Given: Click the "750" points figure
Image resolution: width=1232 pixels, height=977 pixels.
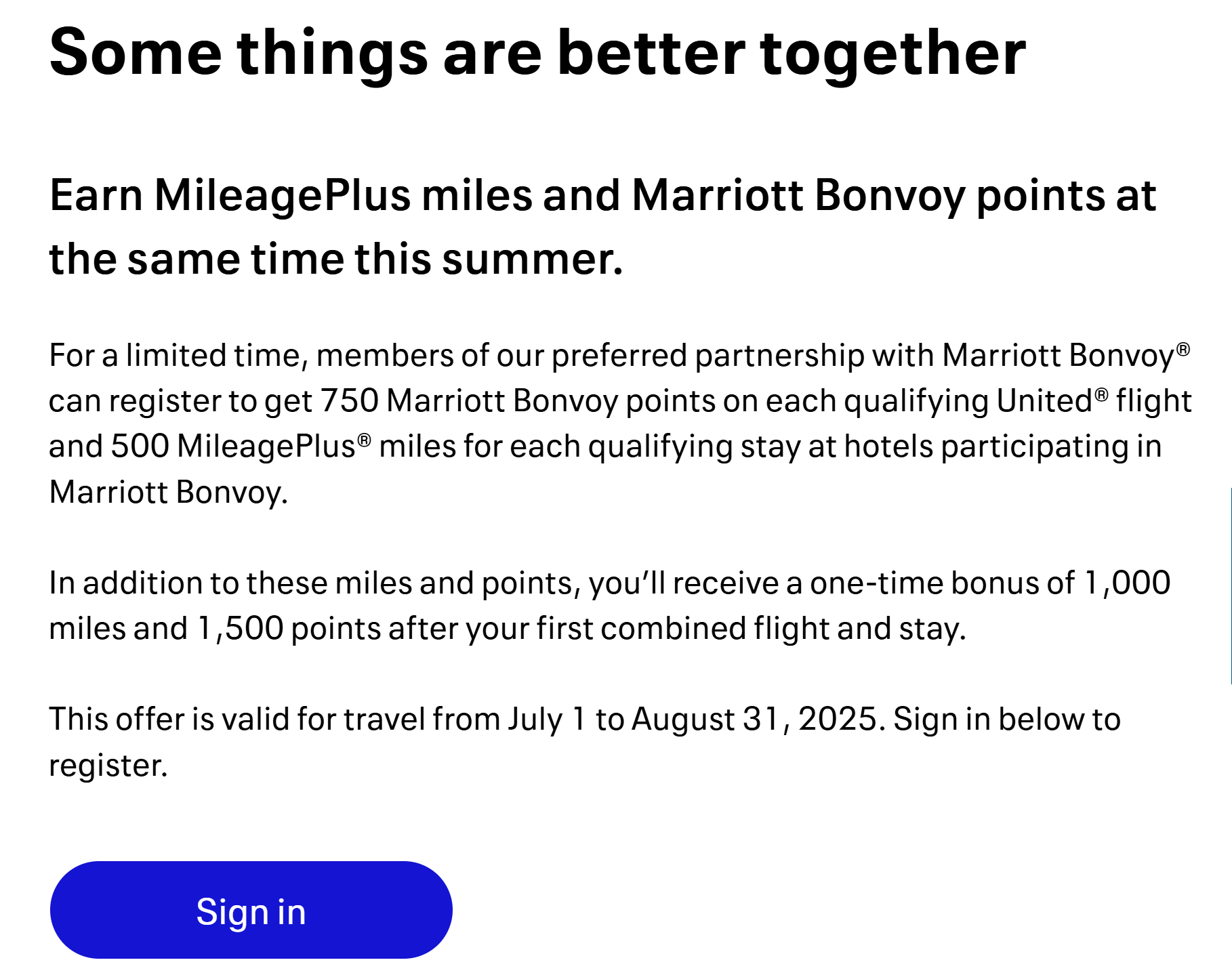Looking at the screenshot, I should pyautogui.click(x=349, y=400).
